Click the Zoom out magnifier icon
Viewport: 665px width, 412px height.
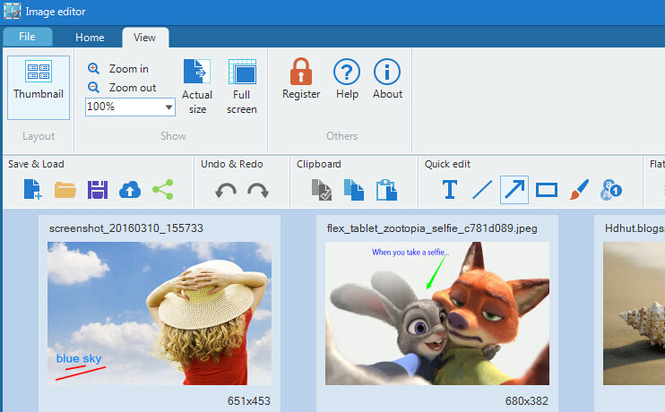point(93,87)
